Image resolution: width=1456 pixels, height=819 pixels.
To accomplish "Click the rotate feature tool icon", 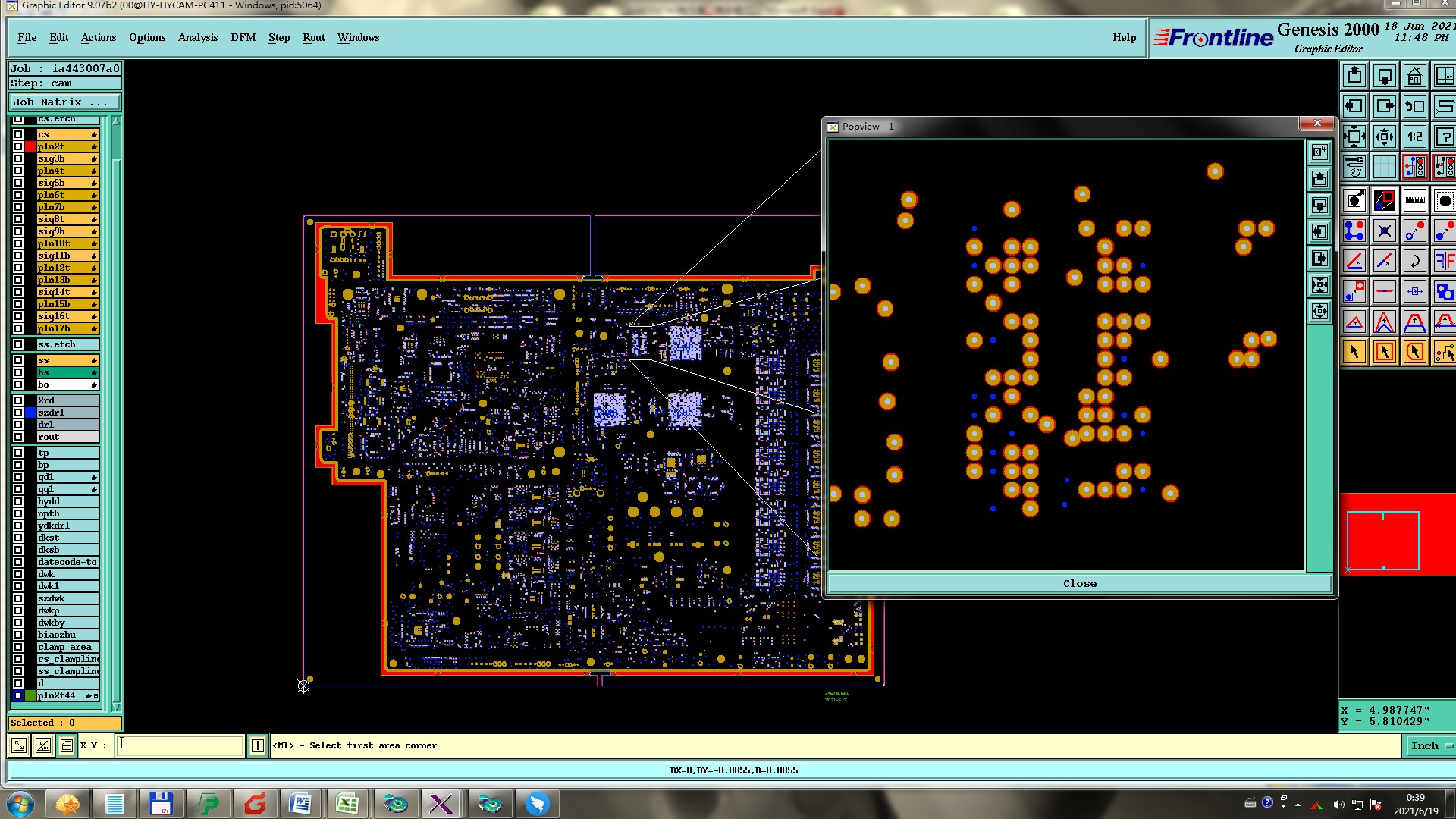I will coord(1414,262).
